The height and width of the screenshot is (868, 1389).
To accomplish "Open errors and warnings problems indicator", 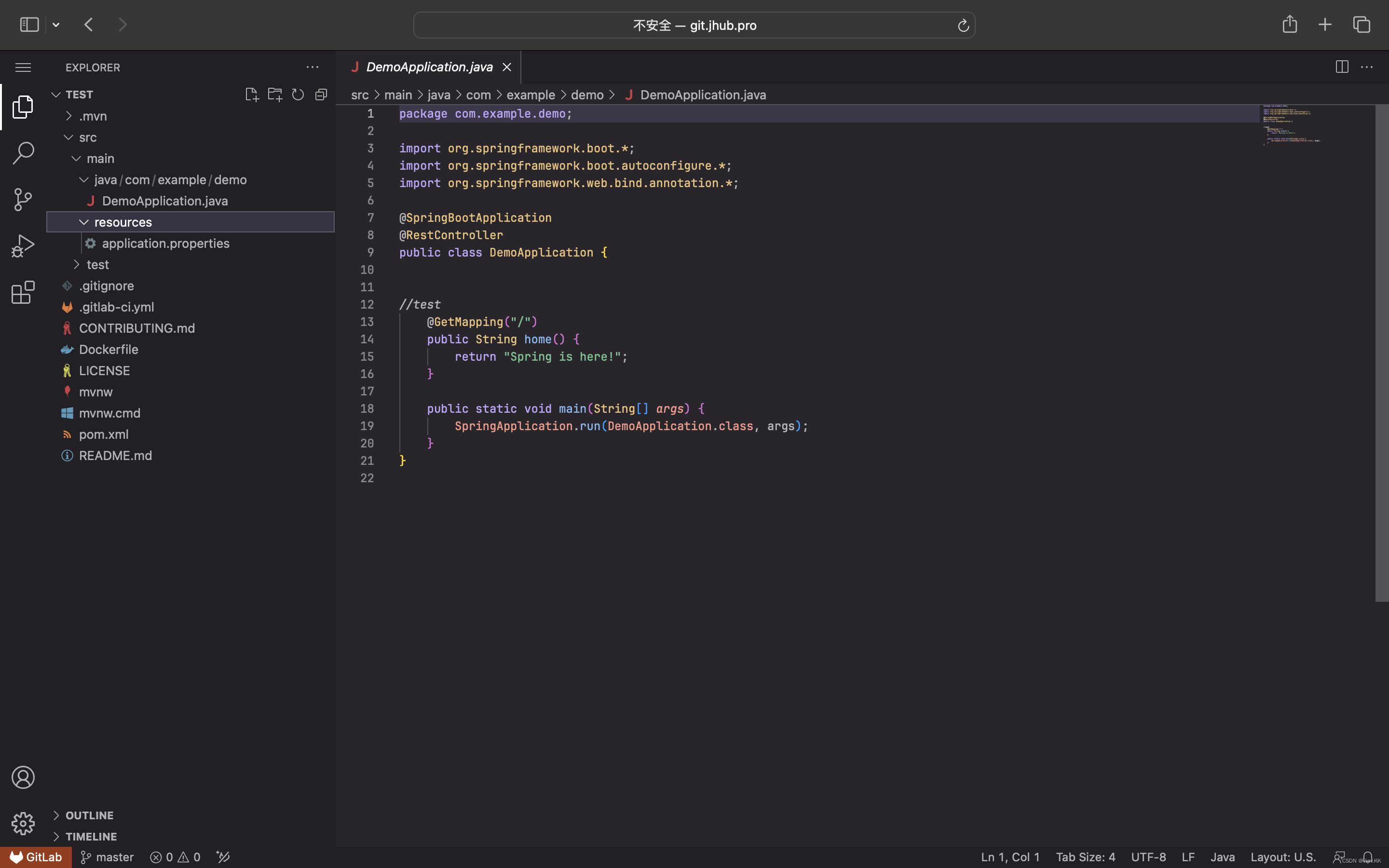I will pyautogui.click(x=176, y=857).
